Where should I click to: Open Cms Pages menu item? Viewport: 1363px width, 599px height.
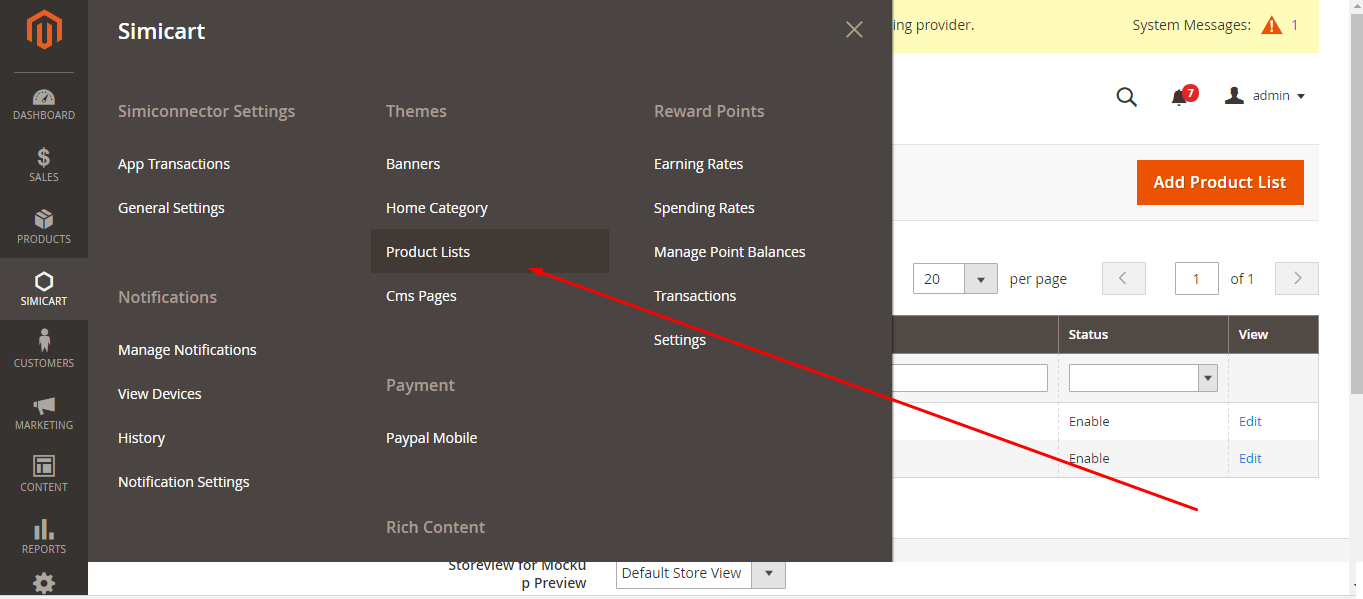click(421, 296)
